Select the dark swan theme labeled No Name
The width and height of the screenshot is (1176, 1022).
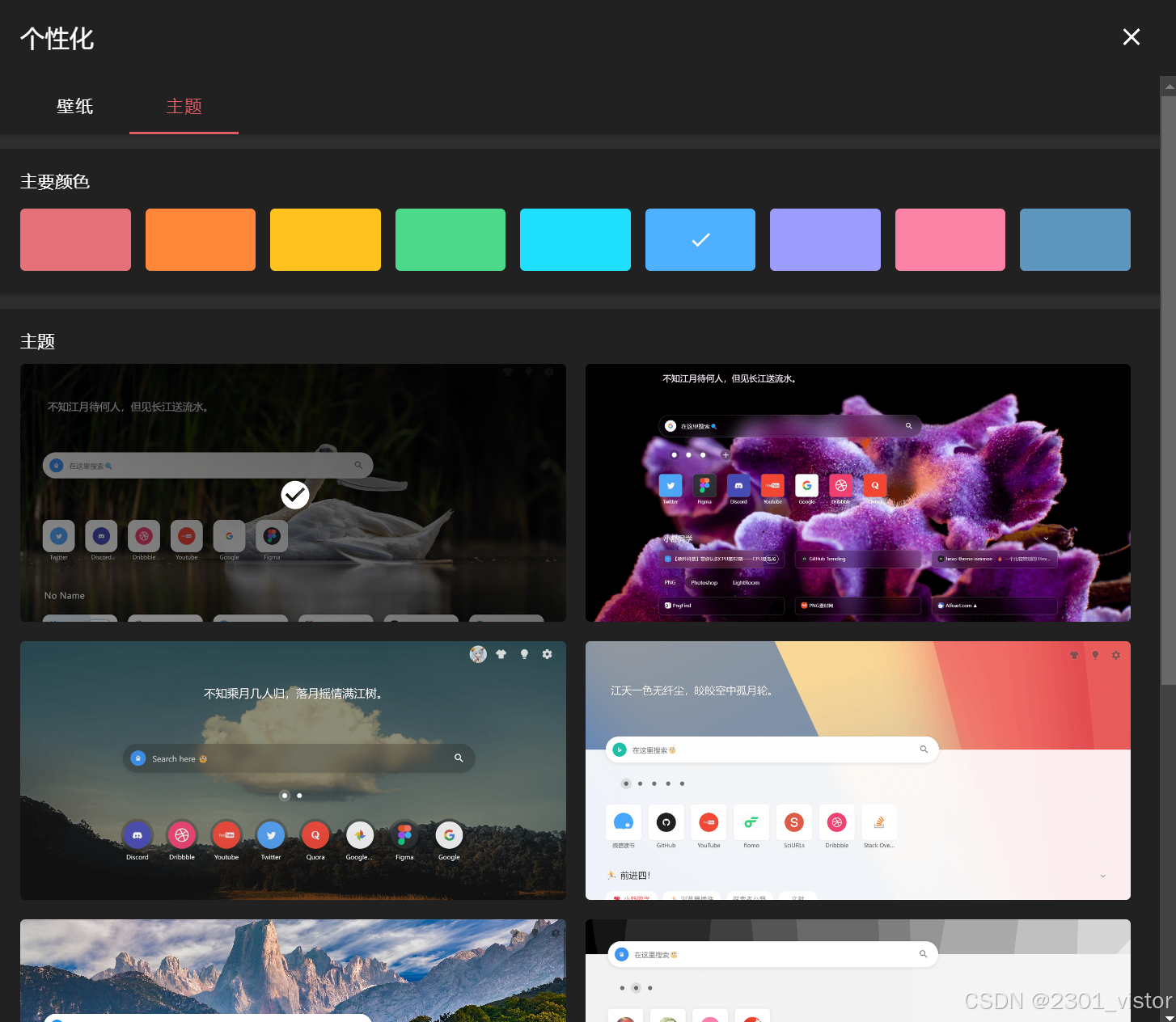[293, 492]
